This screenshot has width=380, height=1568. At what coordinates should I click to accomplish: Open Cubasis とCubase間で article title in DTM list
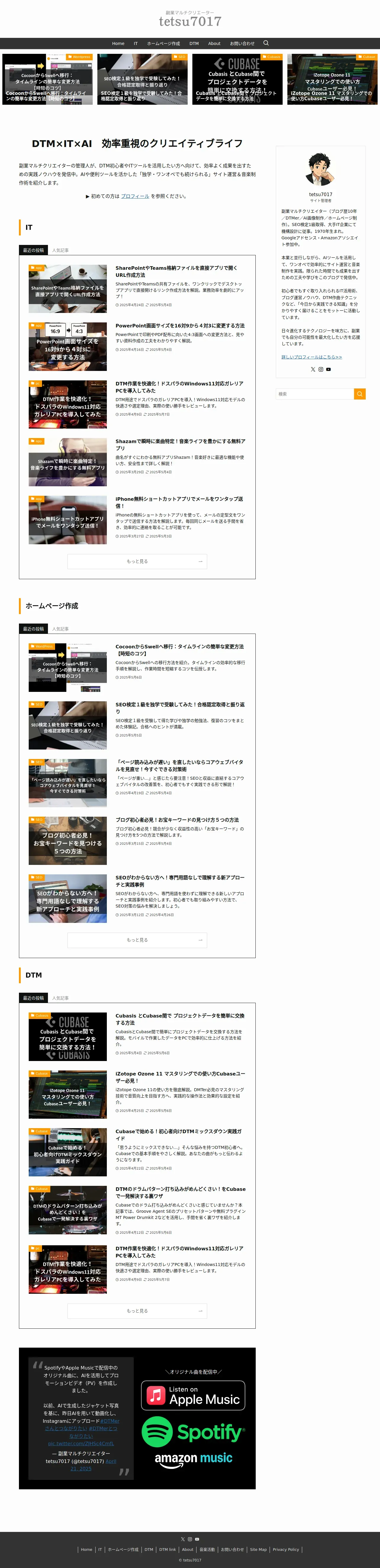(180, 1019)
